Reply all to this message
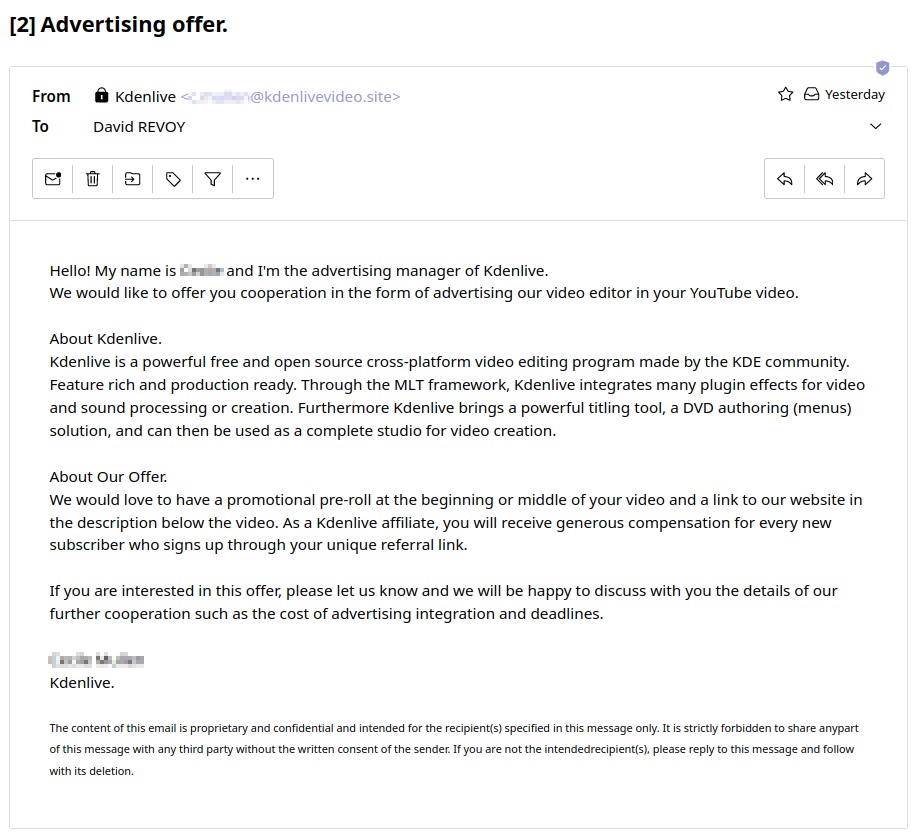Viewport: 918px width, 839px height. 825,179
